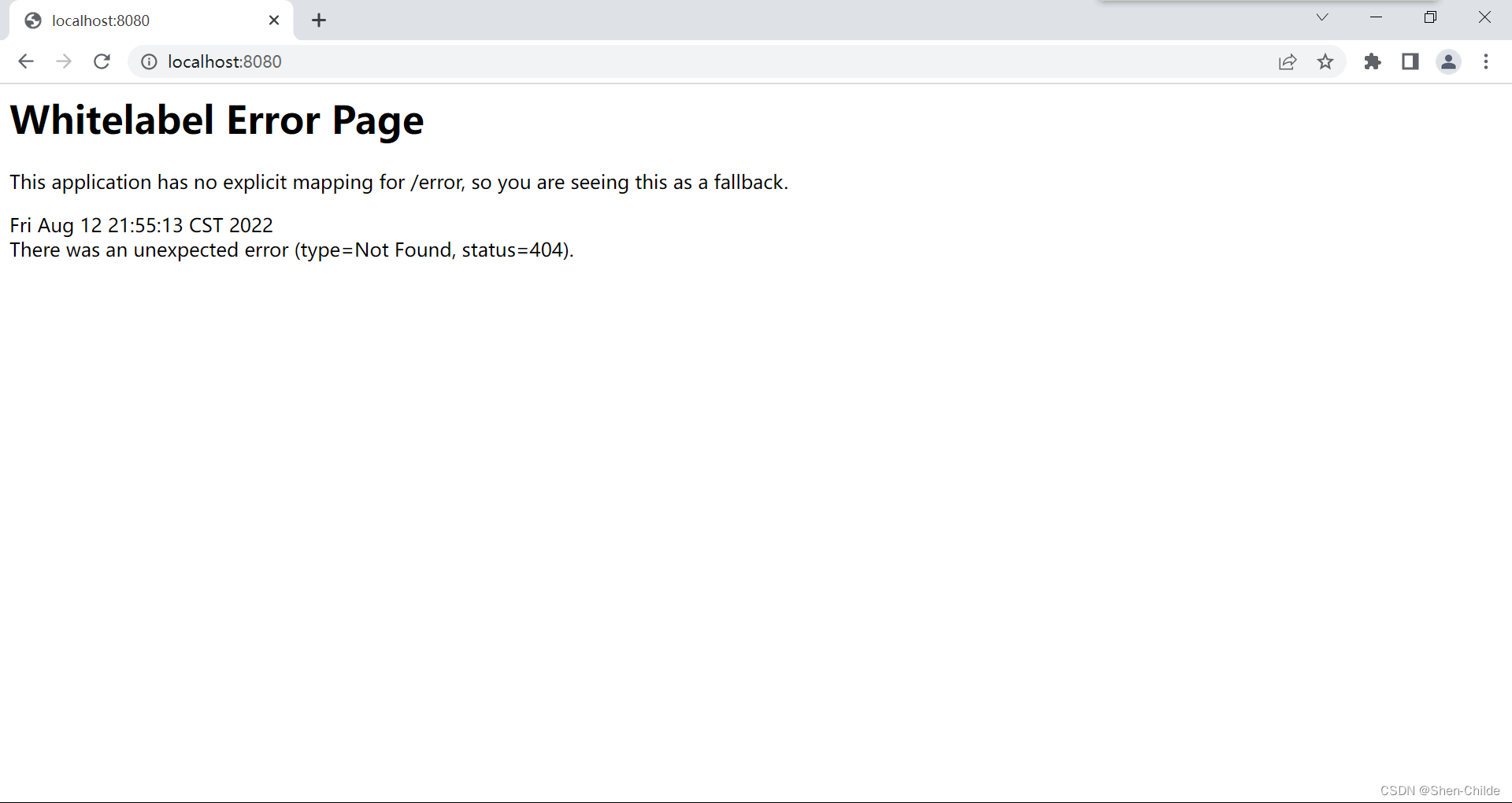Screen dimensions: 1512x803
Task: Open a new tab with plus button
Action: click(x=319, y=20)
